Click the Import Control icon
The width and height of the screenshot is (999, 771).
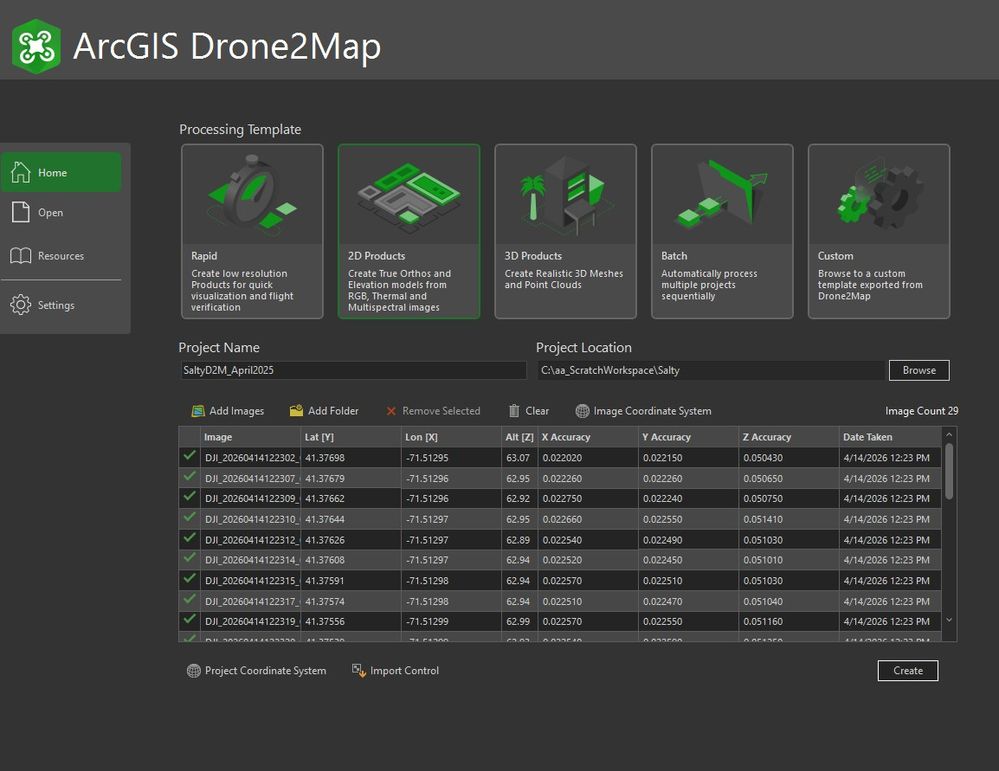tap(359, 670)
